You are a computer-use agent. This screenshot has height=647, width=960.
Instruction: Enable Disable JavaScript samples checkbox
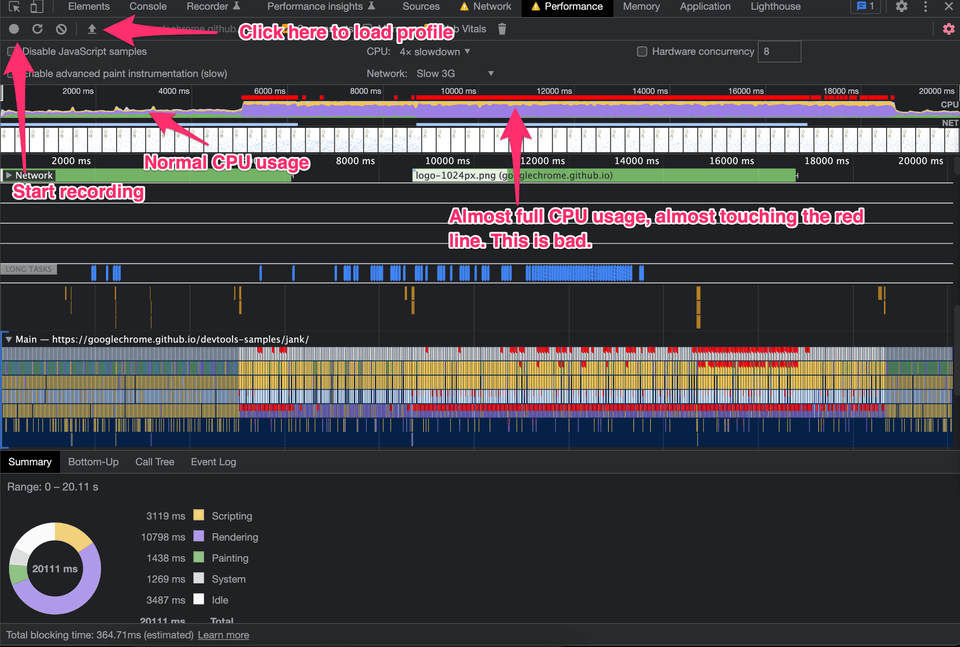point(12,52)
